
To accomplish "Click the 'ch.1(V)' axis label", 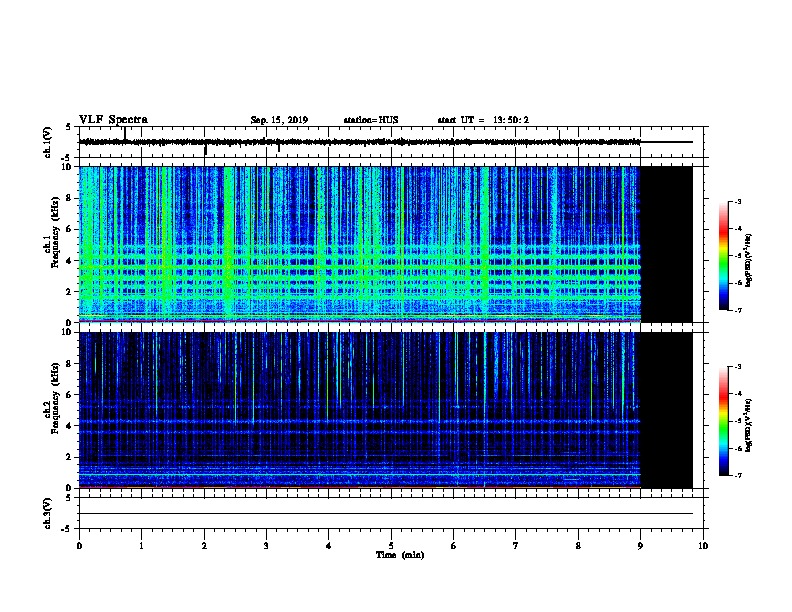I will pos(47,142).
